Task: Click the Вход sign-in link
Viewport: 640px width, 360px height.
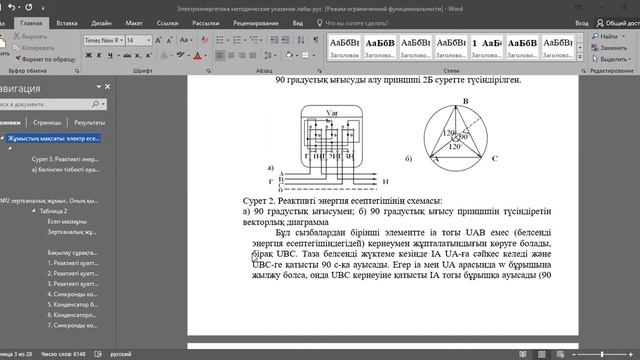Action: 582,23
